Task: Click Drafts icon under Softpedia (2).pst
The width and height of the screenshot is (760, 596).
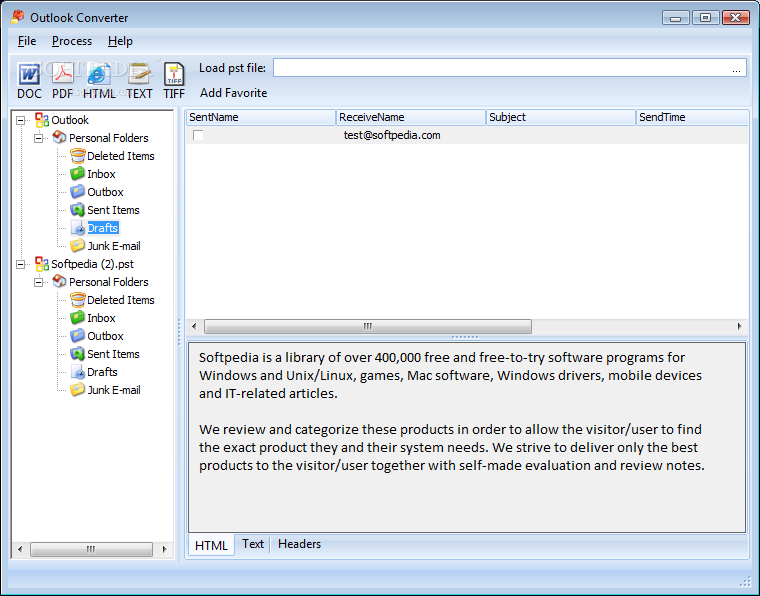Action: pyautogui.click(x=78, y=372)
